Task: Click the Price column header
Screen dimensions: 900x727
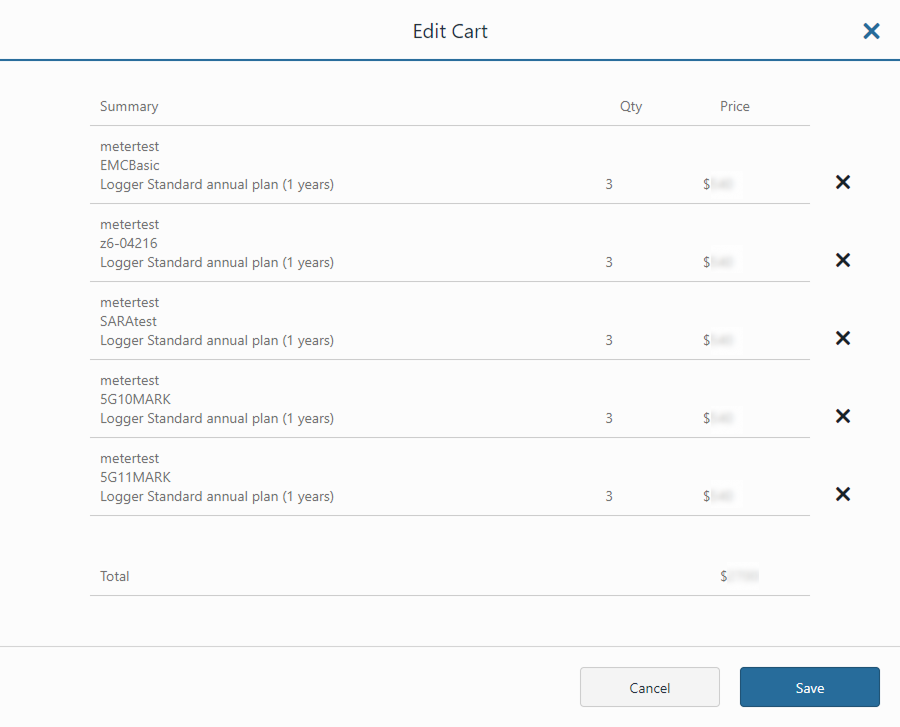Action: (x=734, y=106)
